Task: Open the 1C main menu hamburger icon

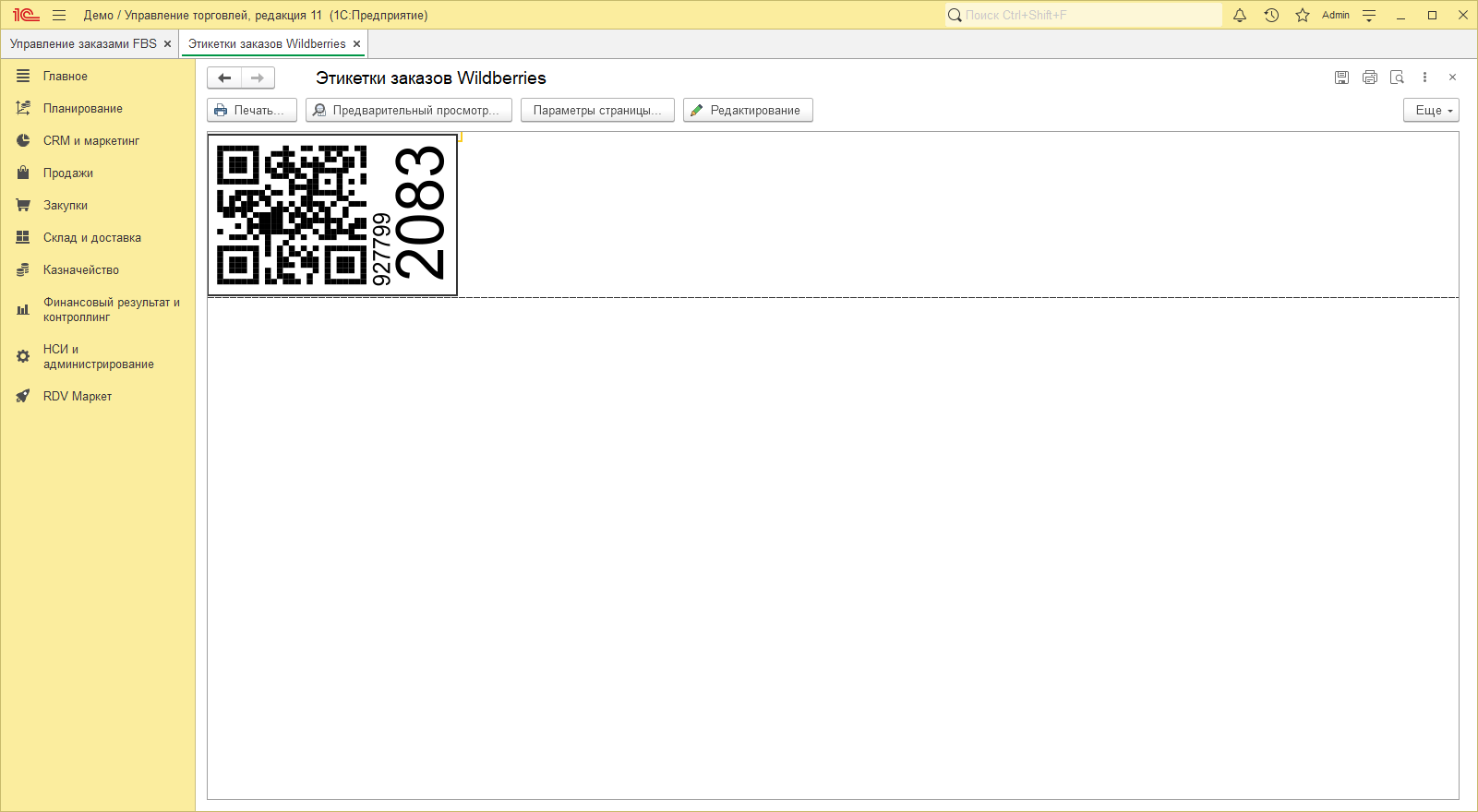Action: (59, 15)
